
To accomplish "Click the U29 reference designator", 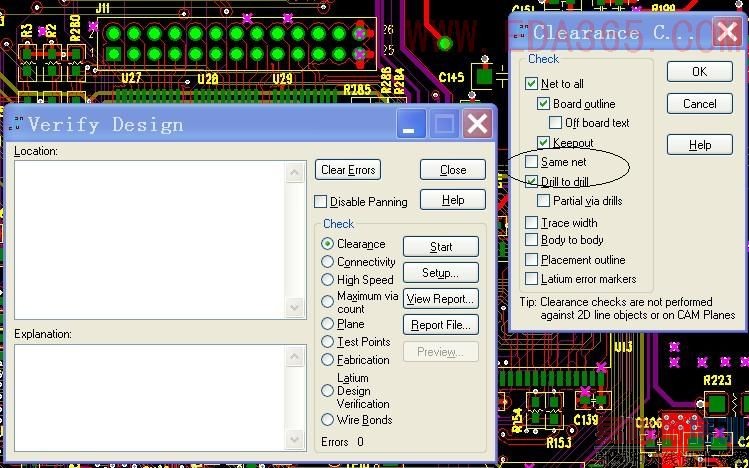I will [x=282, y=78].
